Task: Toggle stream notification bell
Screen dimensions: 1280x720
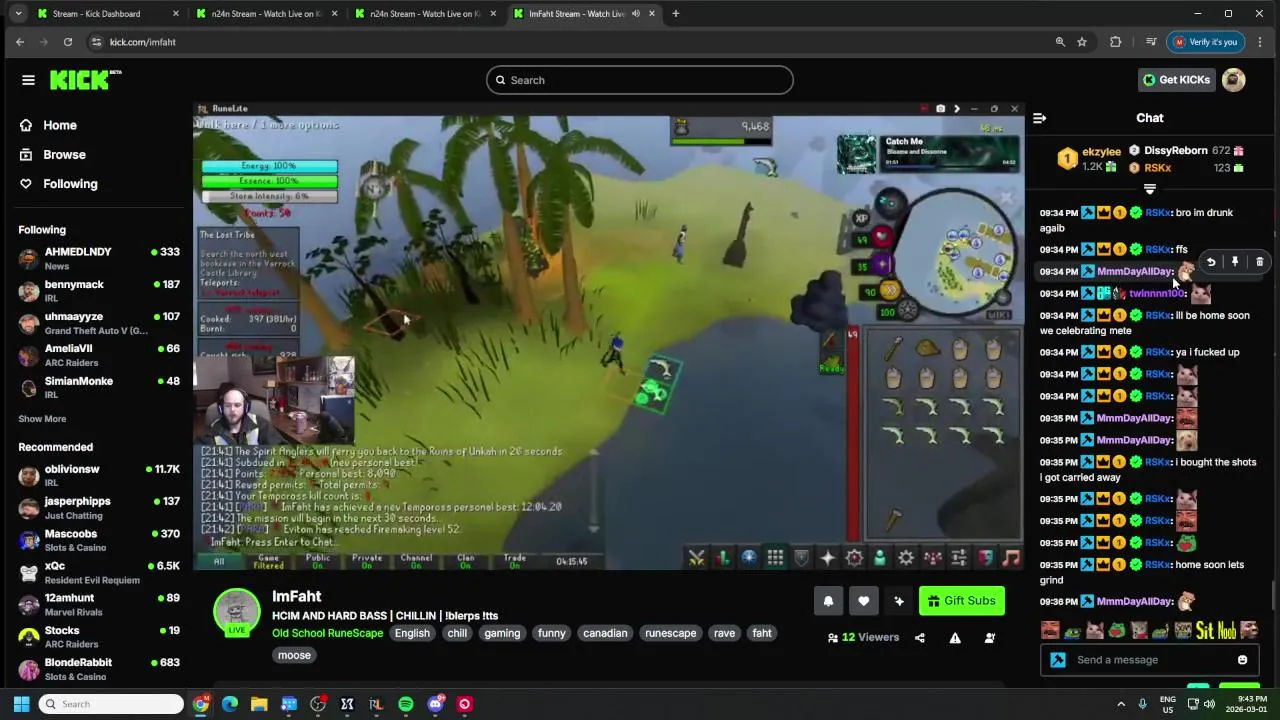Action: pos(828,601)
